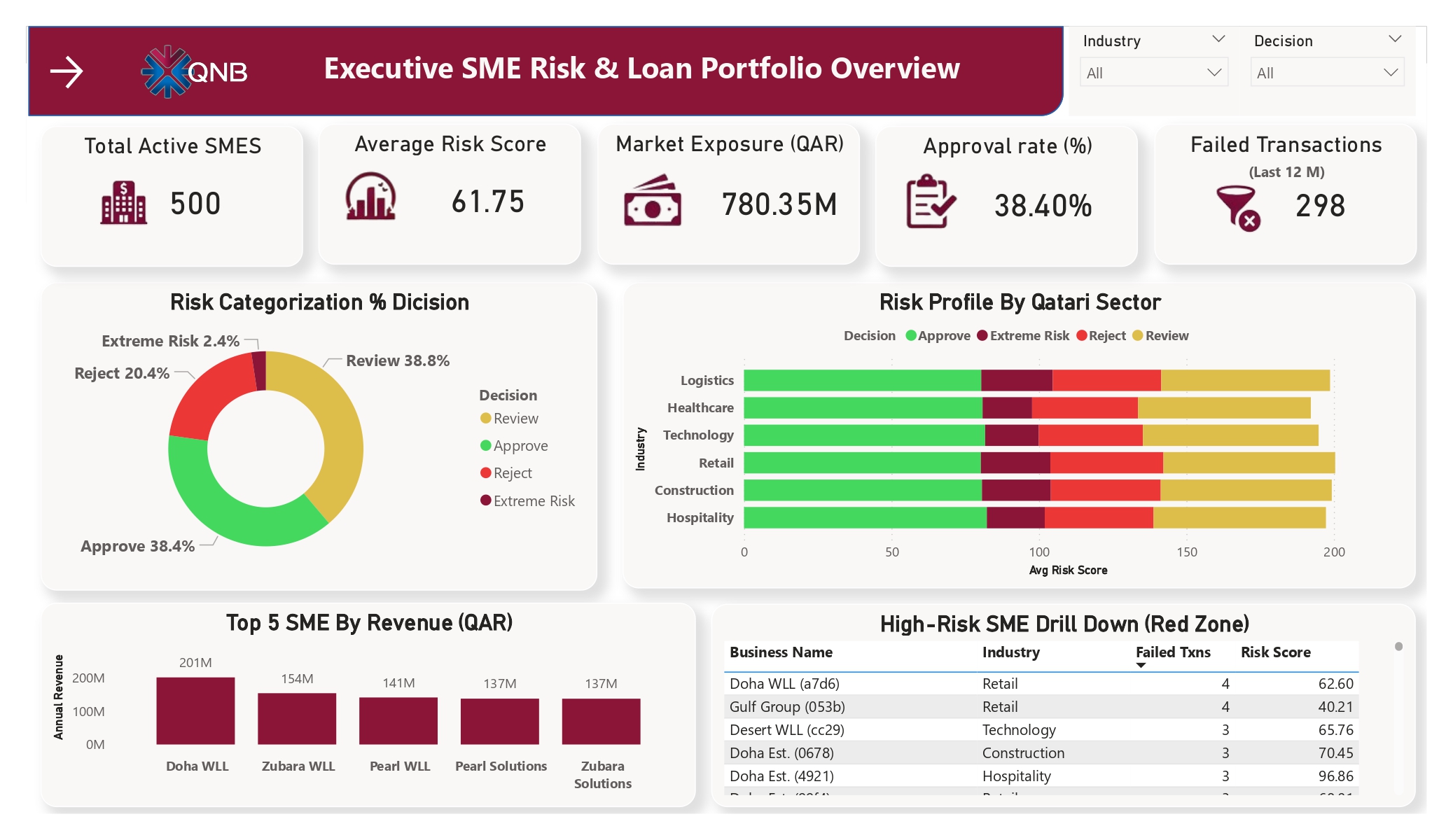Open the Industry slicer dropdown box
Image resolution: width=1453 pixels, height=840 pixels.
1154,73
